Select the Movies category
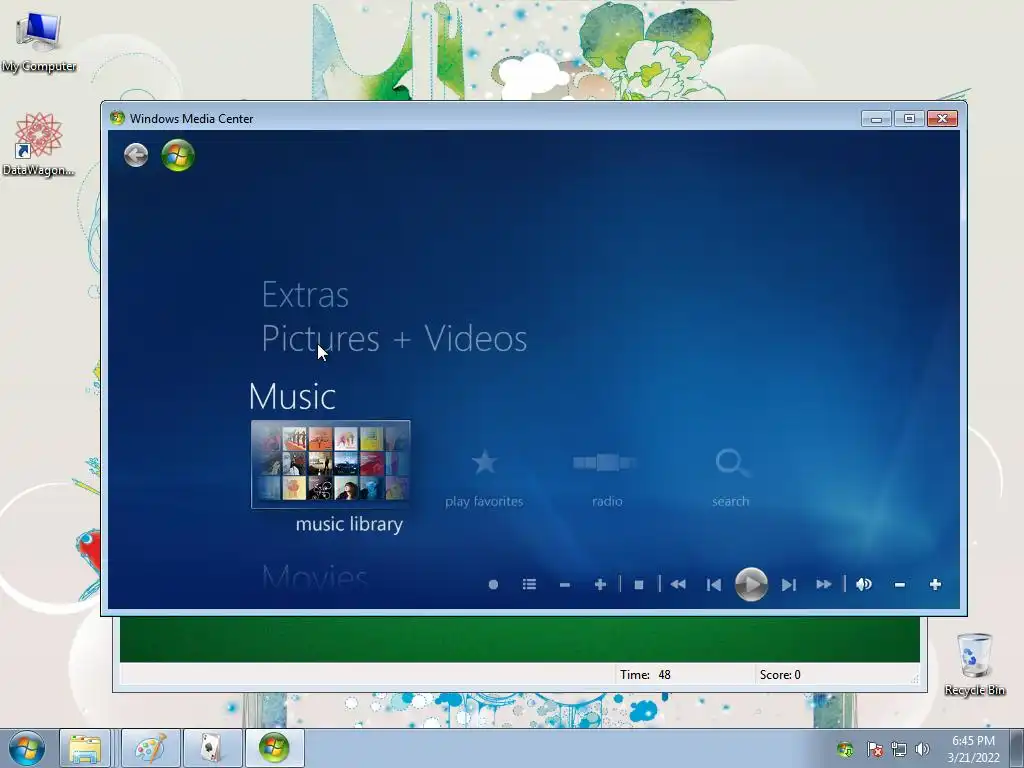The width and height of the screenshot is (1024, 768). [x=315, y=577]
